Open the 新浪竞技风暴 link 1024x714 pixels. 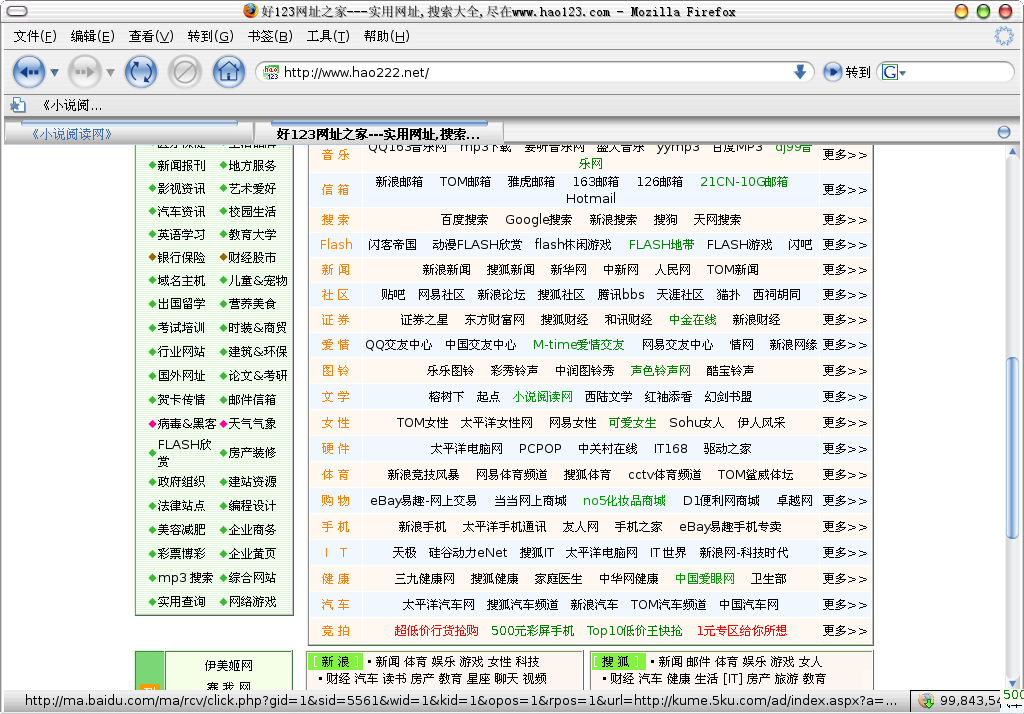[423, 474]
